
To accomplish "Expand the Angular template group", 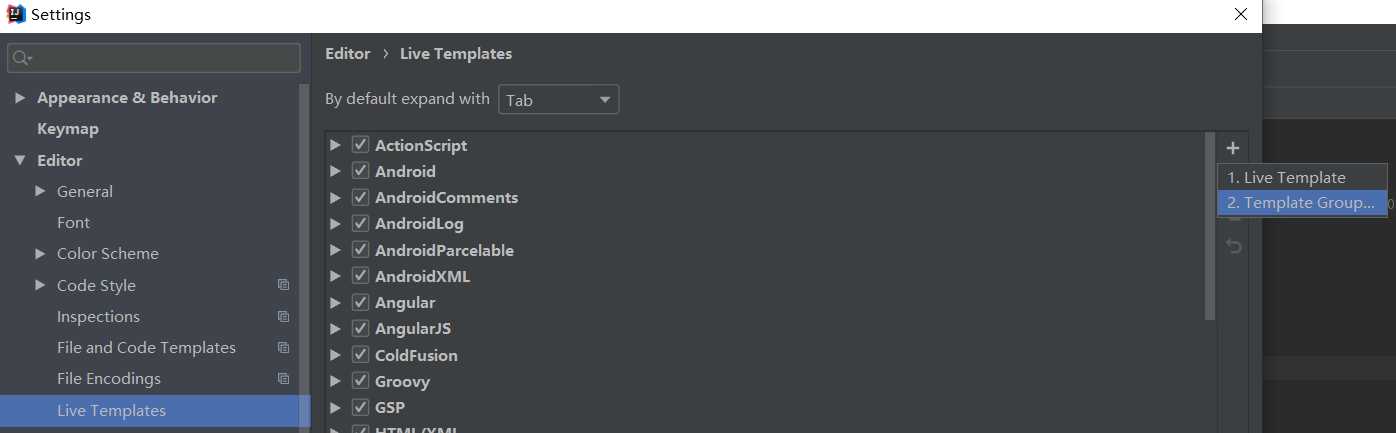I will tap(335, 302).
